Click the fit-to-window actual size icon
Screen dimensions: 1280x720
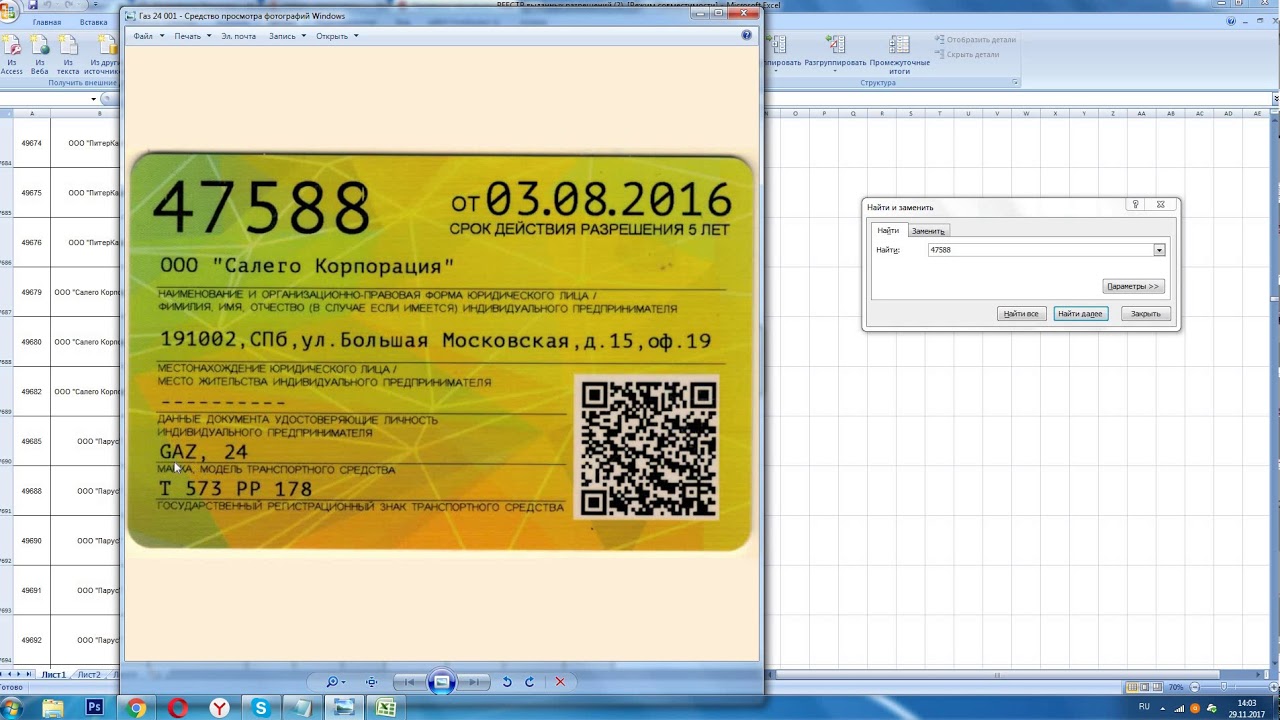(371, 682)
